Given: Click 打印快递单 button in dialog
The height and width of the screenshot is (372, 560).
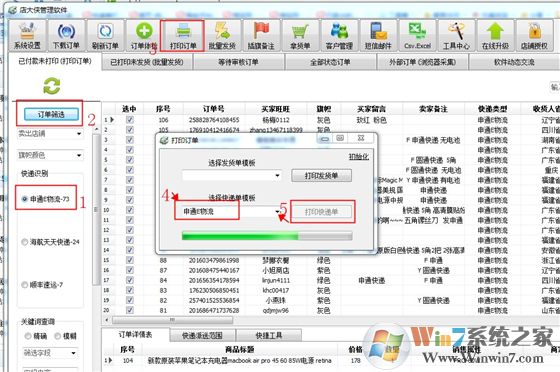Looking at the screenshot, I should tap(321, 212).
